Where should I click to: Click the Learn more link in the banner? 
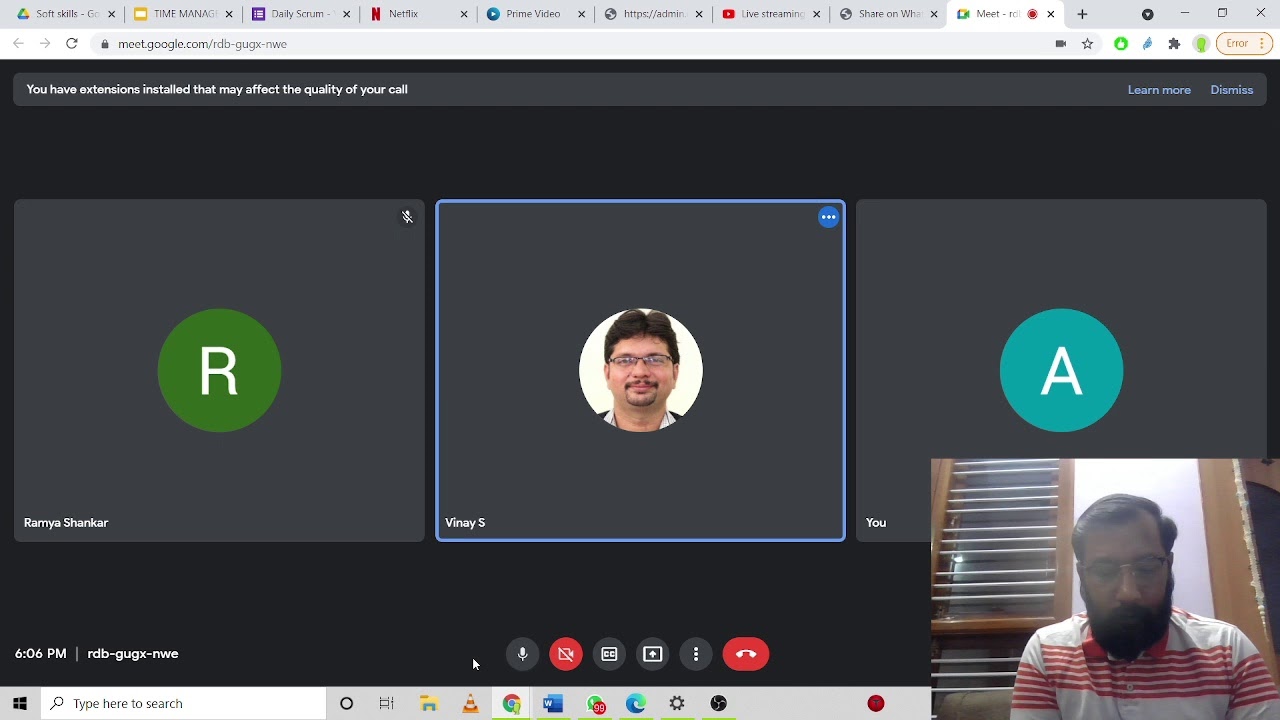(x=1159, y=90)
